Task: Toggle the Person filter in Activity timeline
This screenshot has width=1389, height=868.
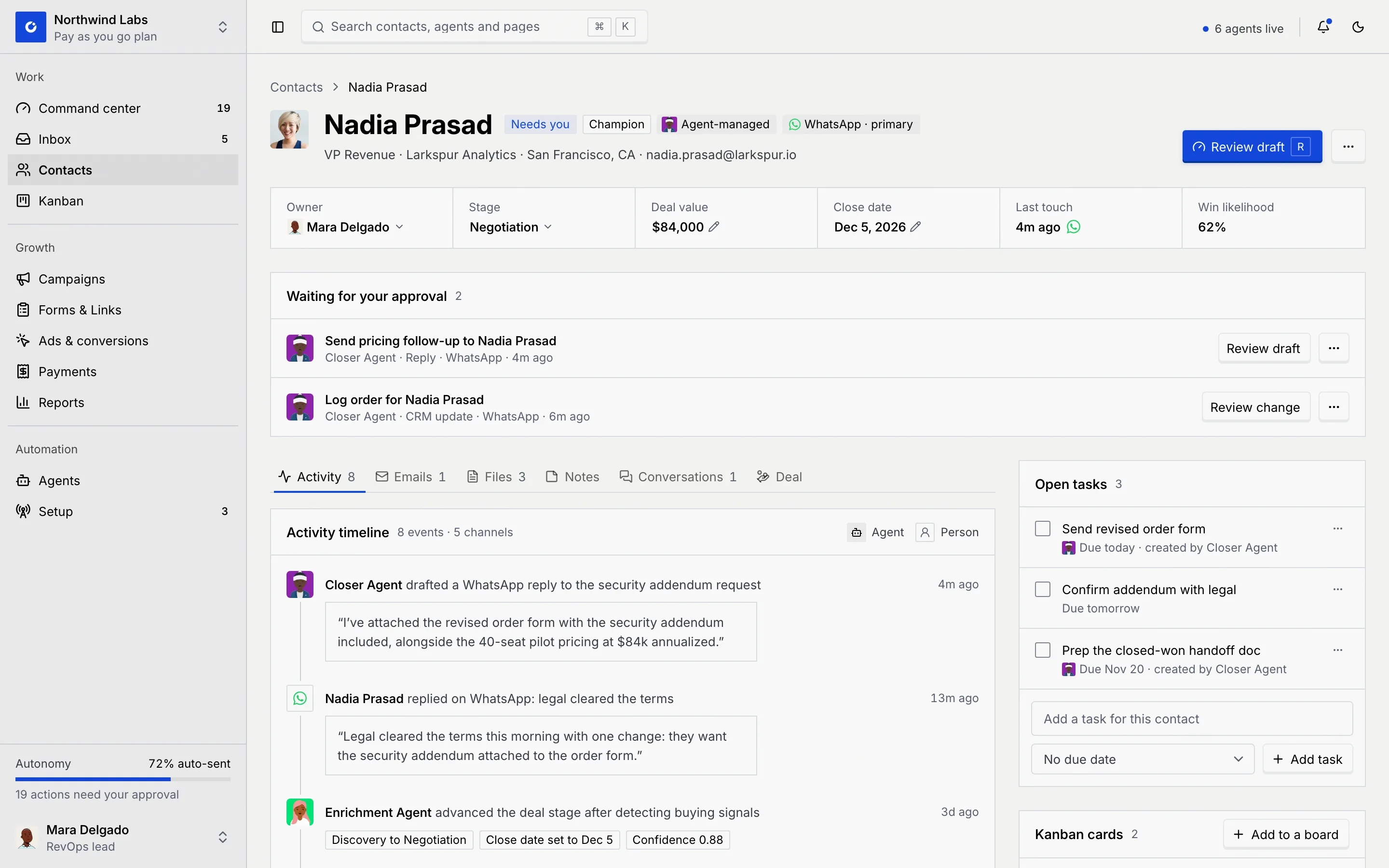Action: pos(947,532)
